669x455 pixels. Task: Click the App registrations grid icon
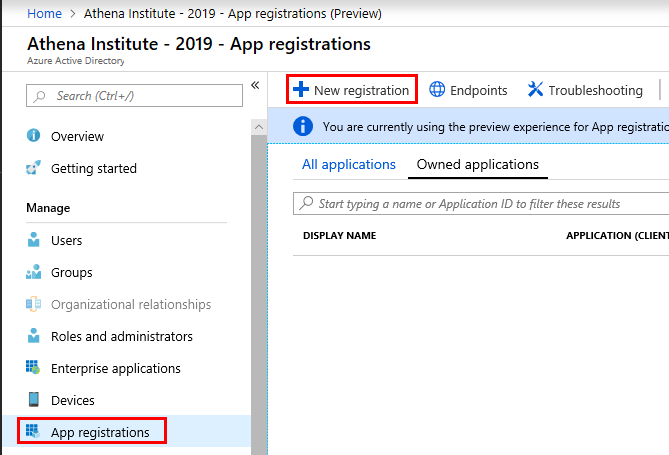(x=33, y=432)
